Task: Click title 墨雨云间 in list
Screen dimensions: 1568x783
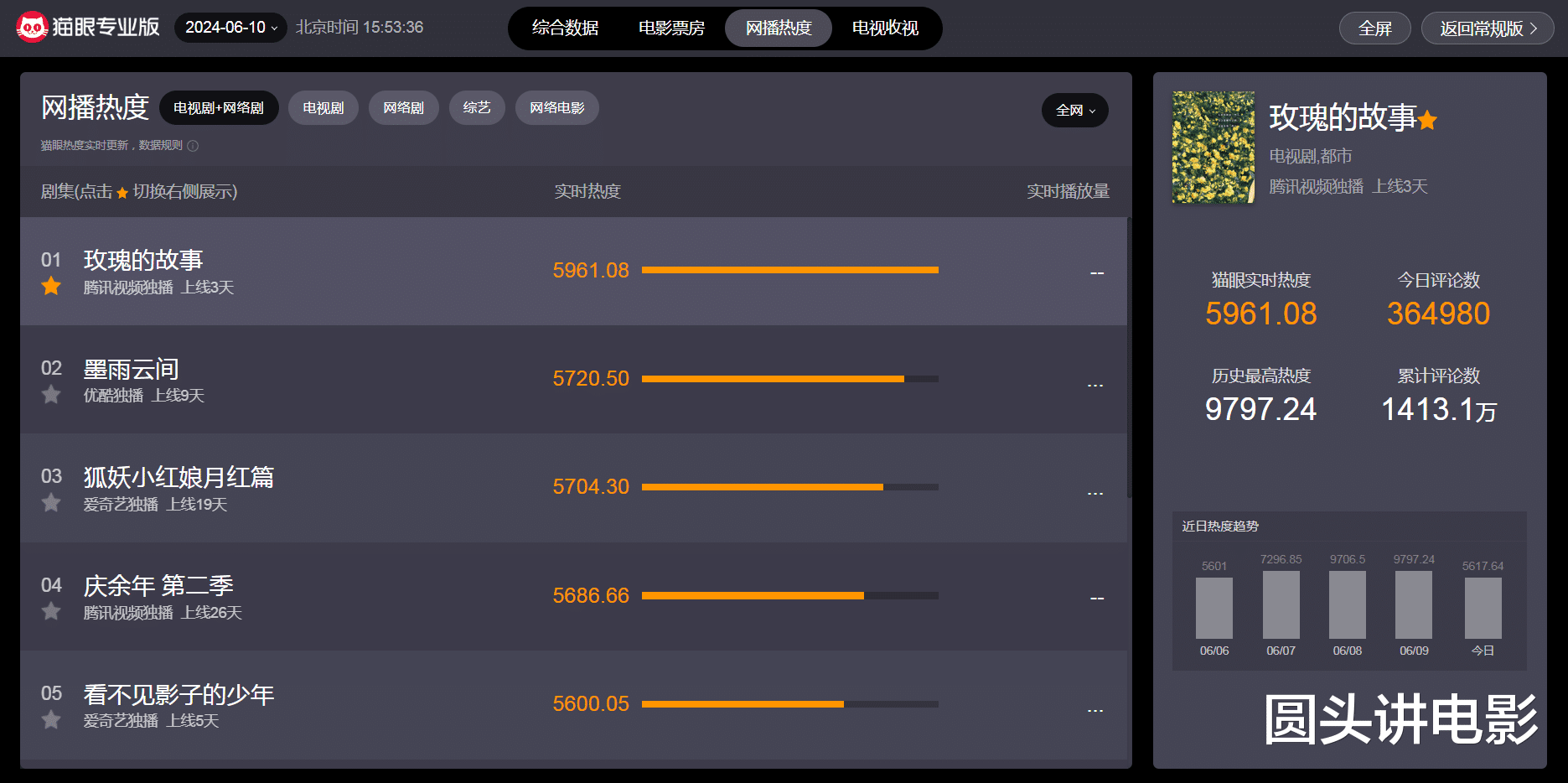Action: click(x=131, y=369)
